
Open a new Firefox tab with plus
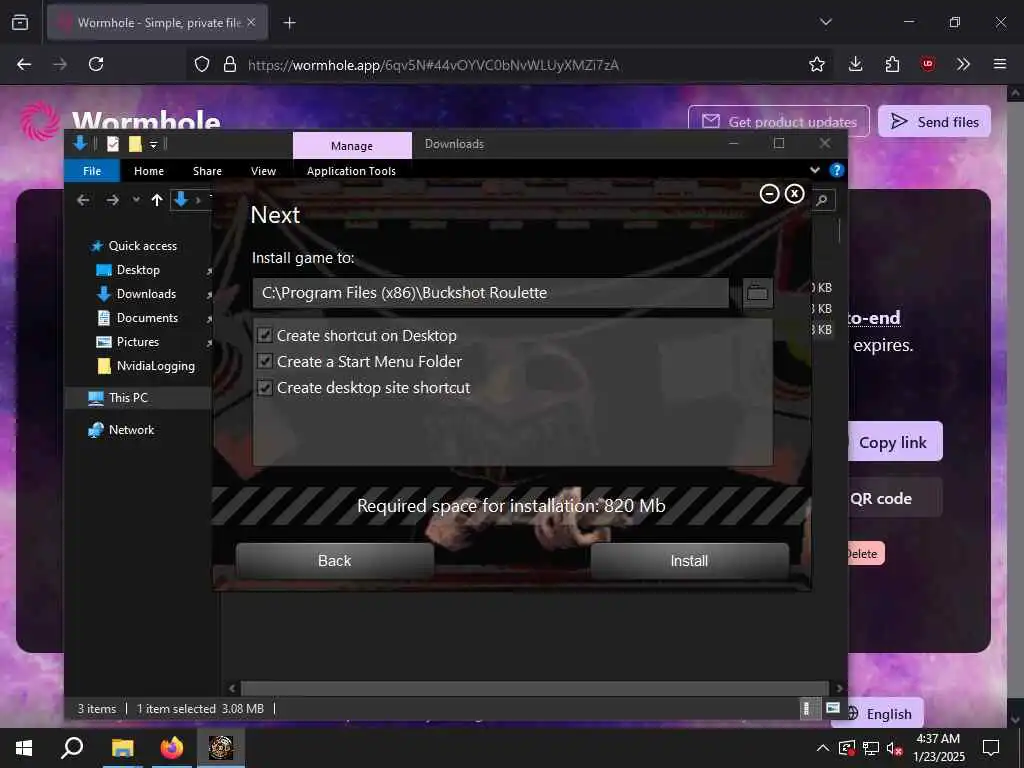(289, 23)
